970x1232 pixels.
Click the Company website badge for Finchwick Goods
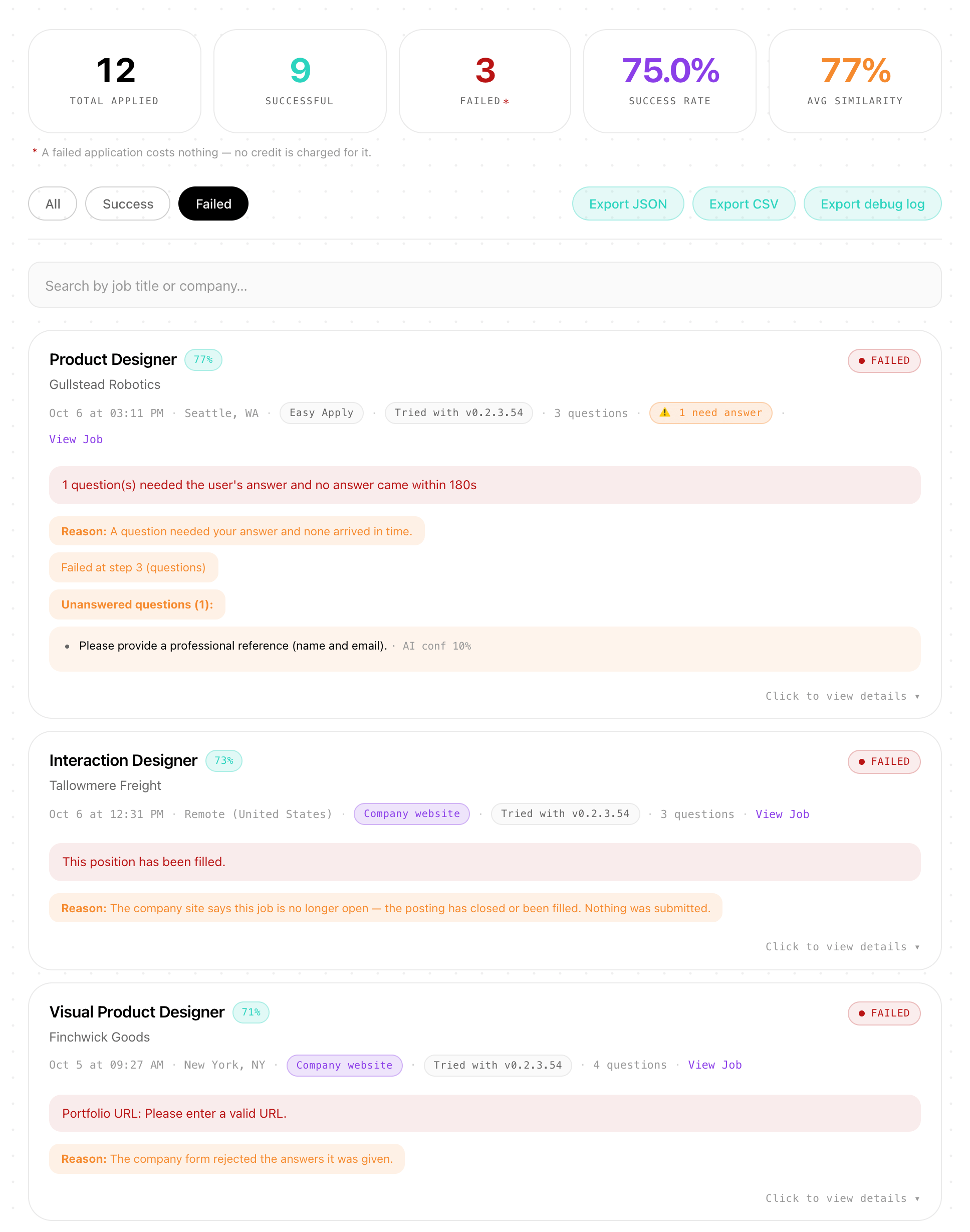[344, 1066]
